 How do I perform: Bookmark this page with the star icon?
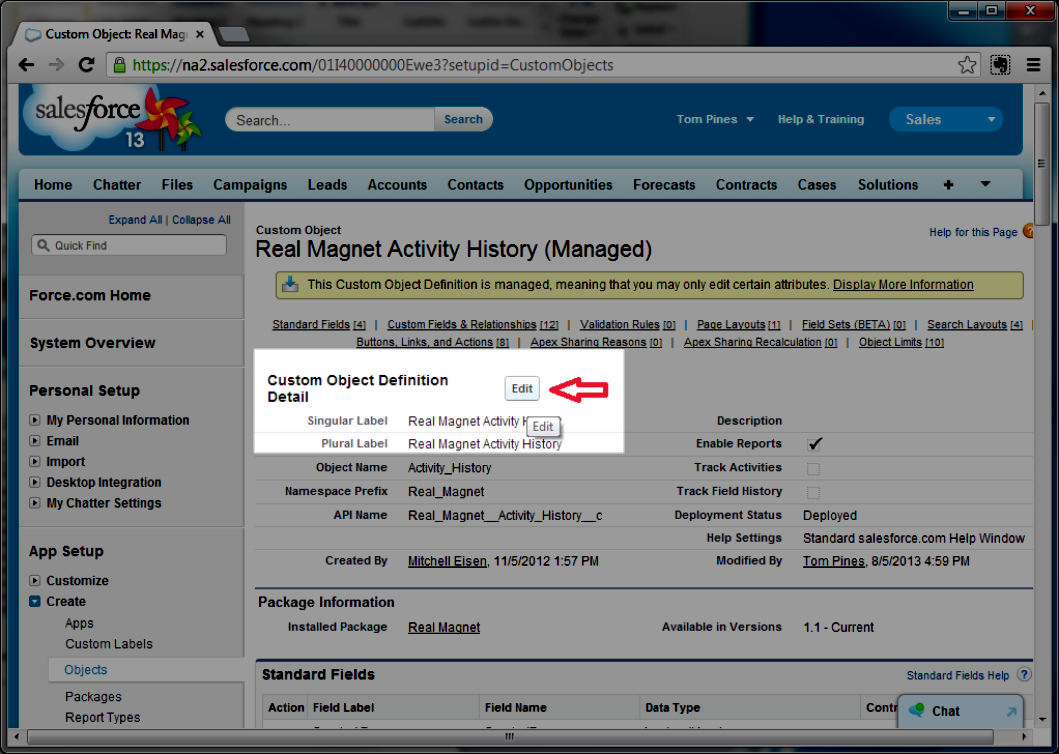coord(967,65)
